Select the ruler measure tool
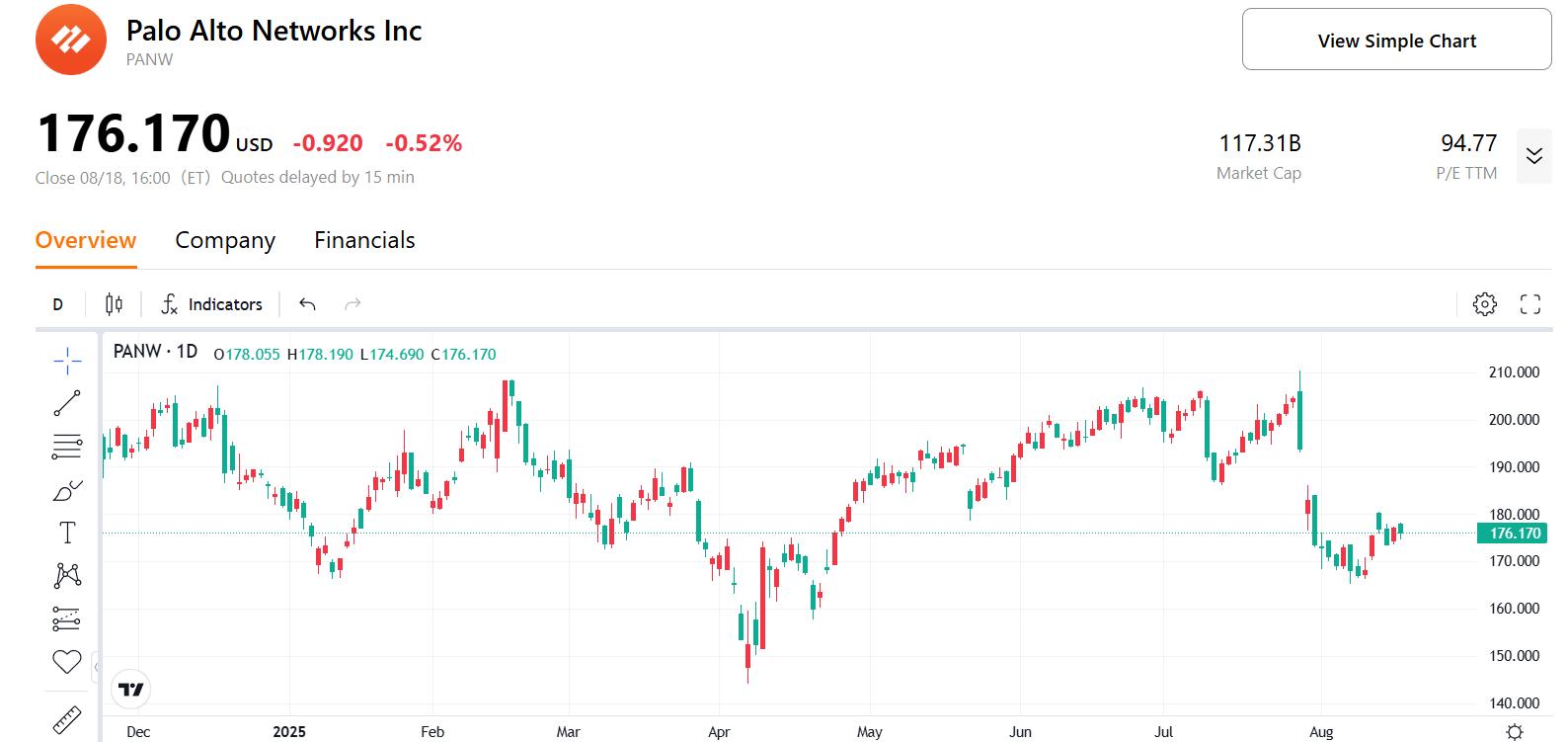 67,719
